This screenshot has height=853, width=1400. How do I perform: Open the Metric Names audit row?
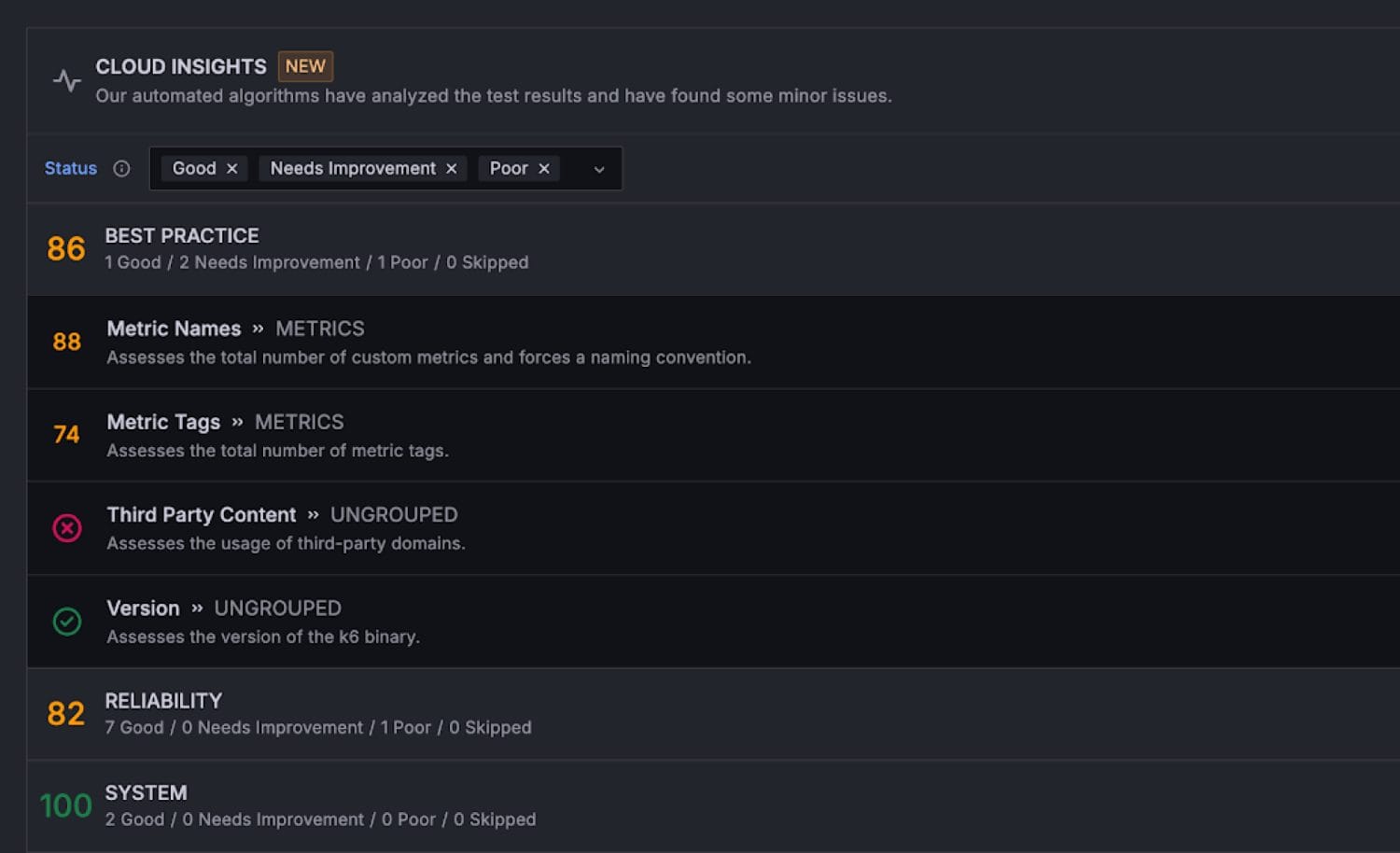click(x=713, y=343)
